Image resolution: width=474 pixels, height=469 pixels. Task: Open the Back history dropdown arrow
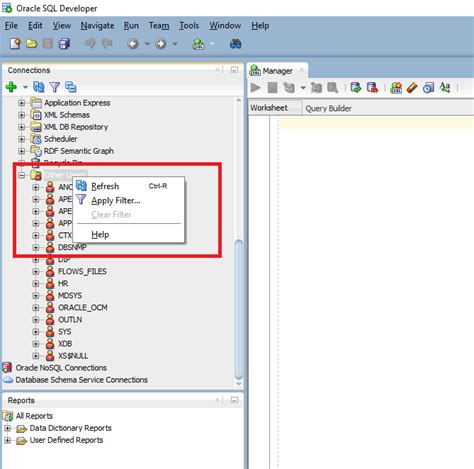click(147, 44)
